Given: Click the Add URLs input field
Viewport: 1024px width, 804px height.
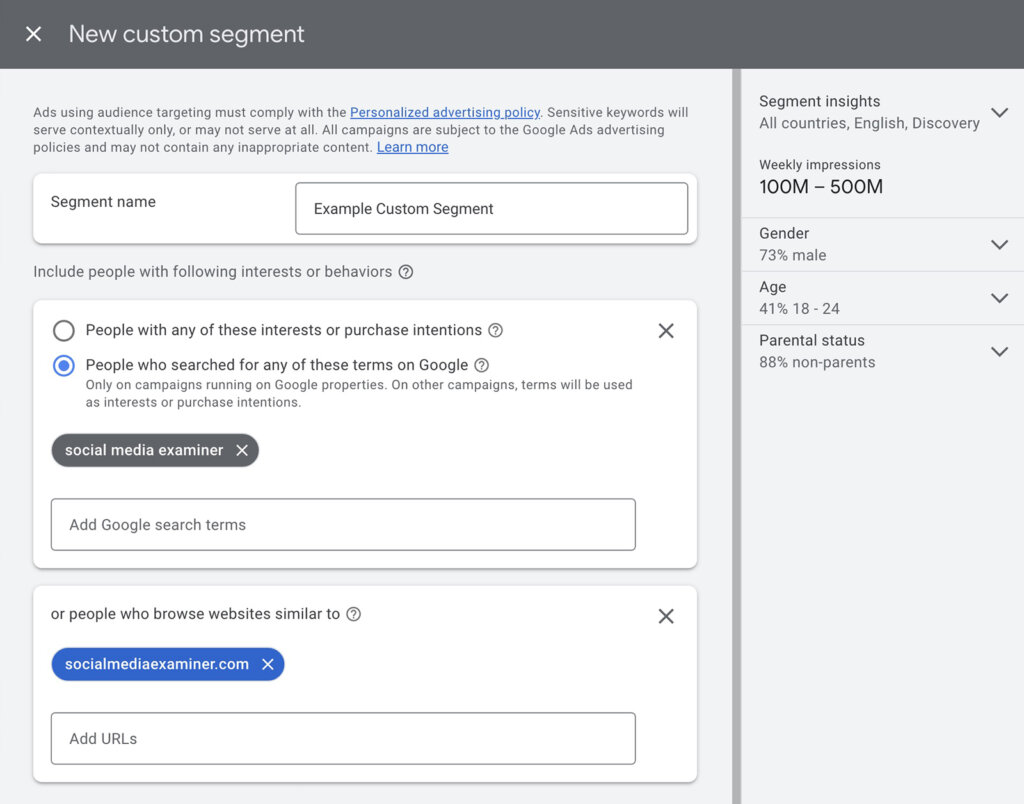Looking at the screenshot, I should coord(343,739).
